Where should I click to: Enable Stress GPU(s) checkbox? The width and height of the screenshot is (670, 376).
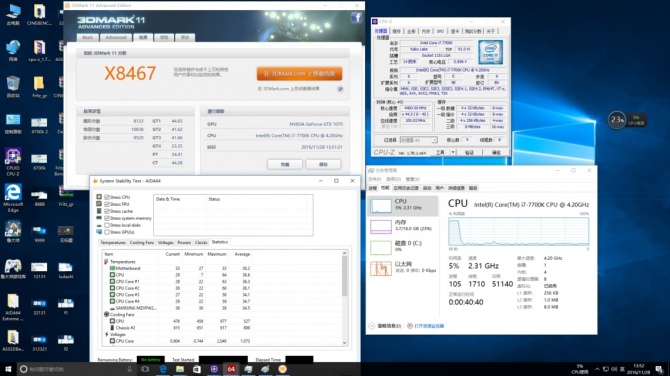tap(107, 232)
